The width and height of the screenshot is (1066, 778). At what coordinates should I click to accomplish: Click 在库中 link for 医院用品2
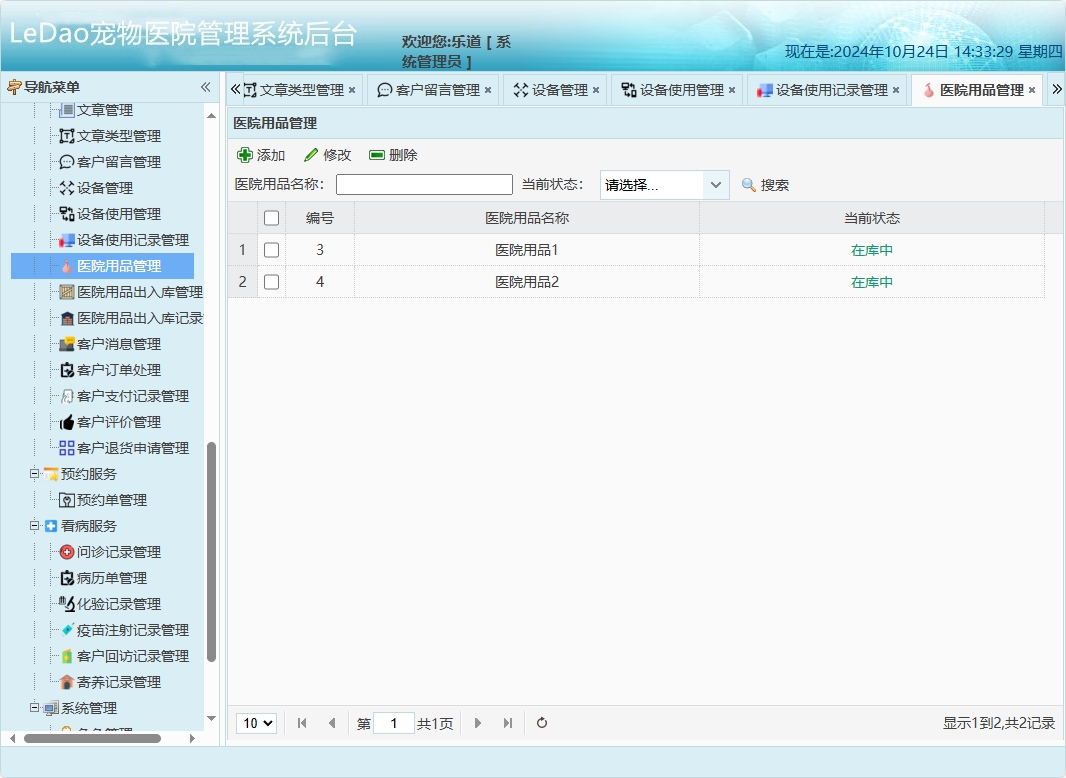pos(871,281)
